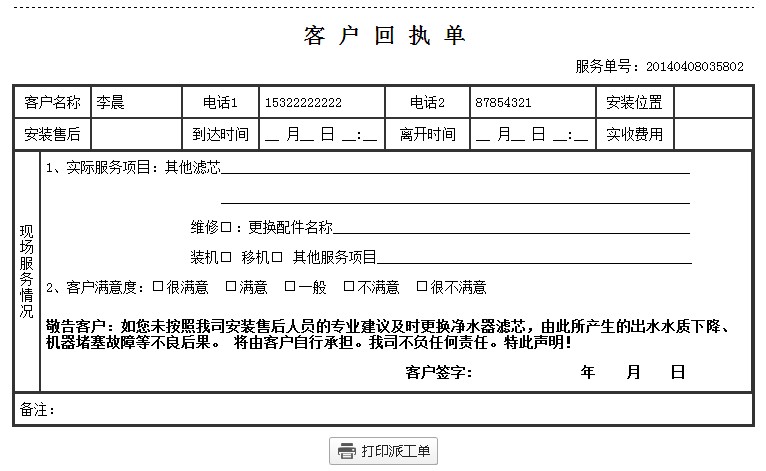766x471 pixels.
Task: Select the 很不满意 checkbox
Action: [422, 287]
